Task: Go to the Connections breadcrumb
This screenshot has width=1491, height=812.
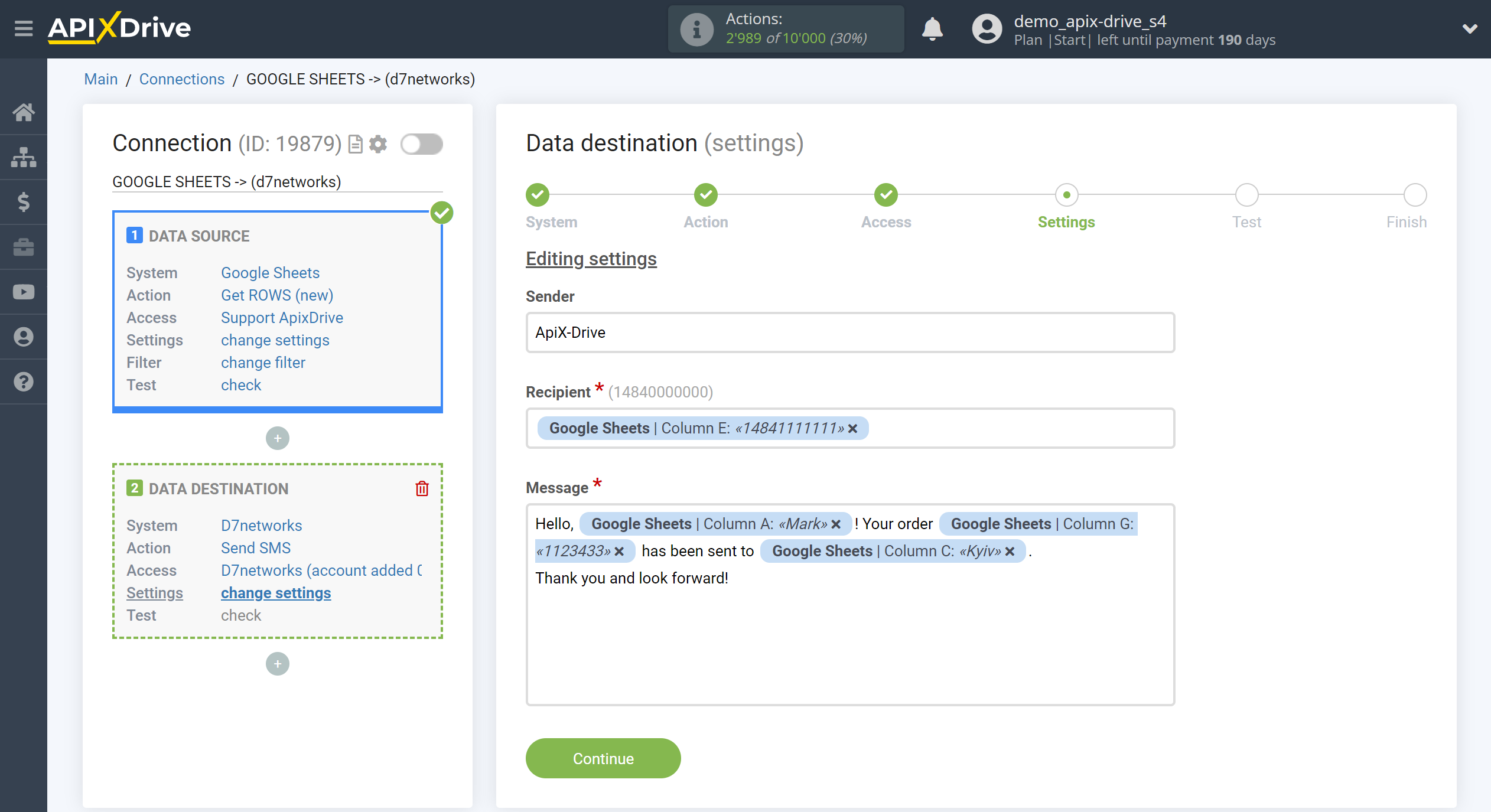Action: point(182,79)
